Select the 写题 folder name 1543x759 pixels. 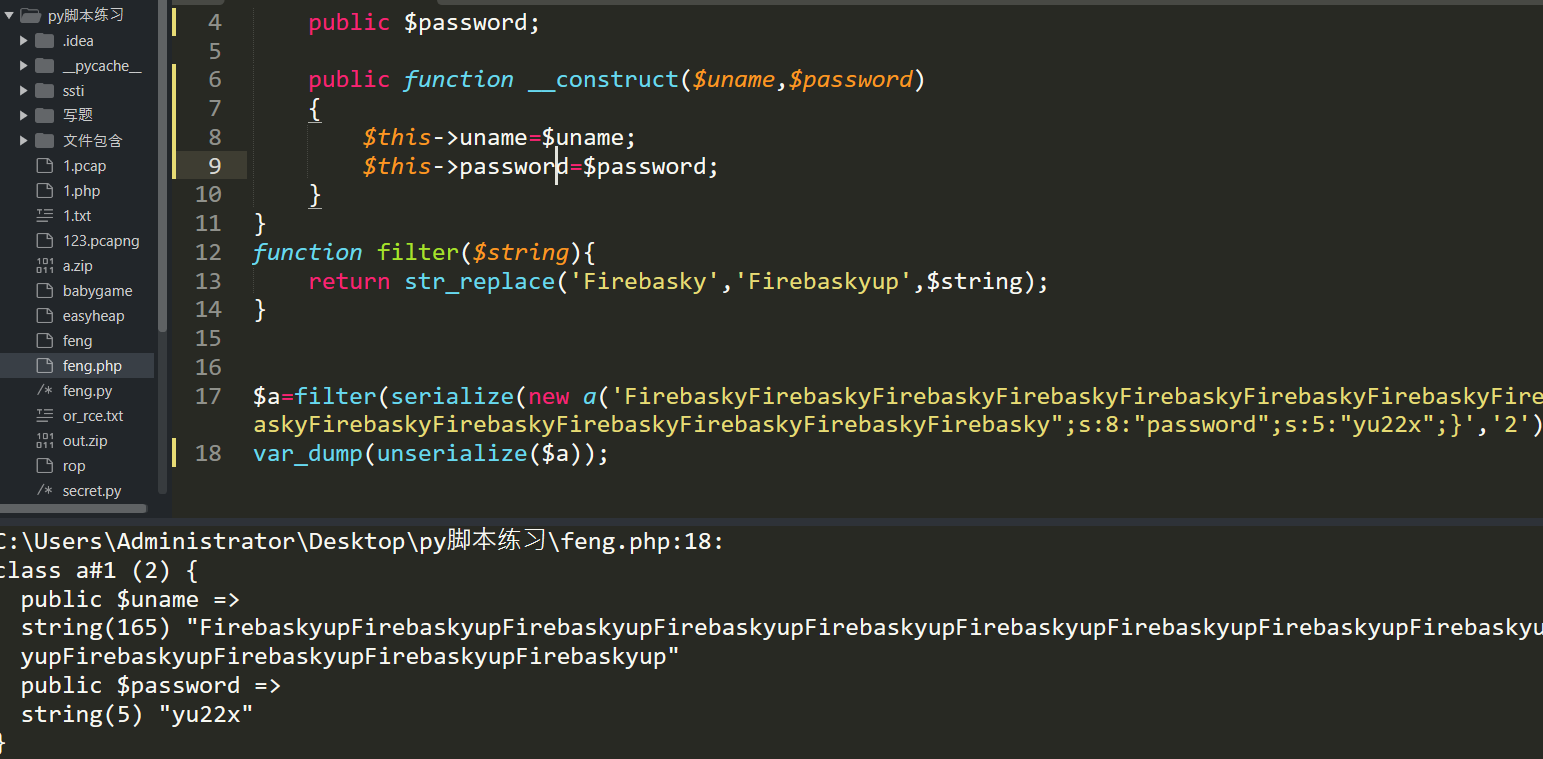click(78, 115)
